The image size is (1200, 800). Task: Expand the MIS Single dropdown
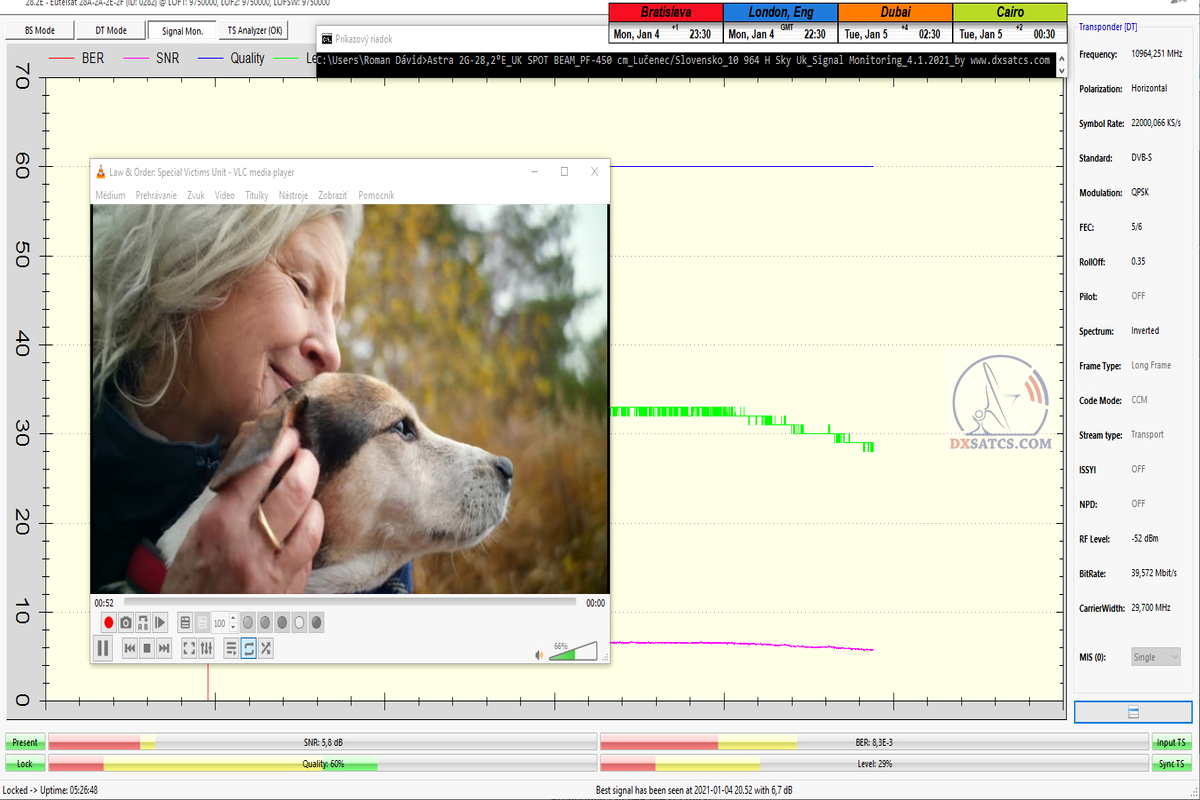[1156, 657]
